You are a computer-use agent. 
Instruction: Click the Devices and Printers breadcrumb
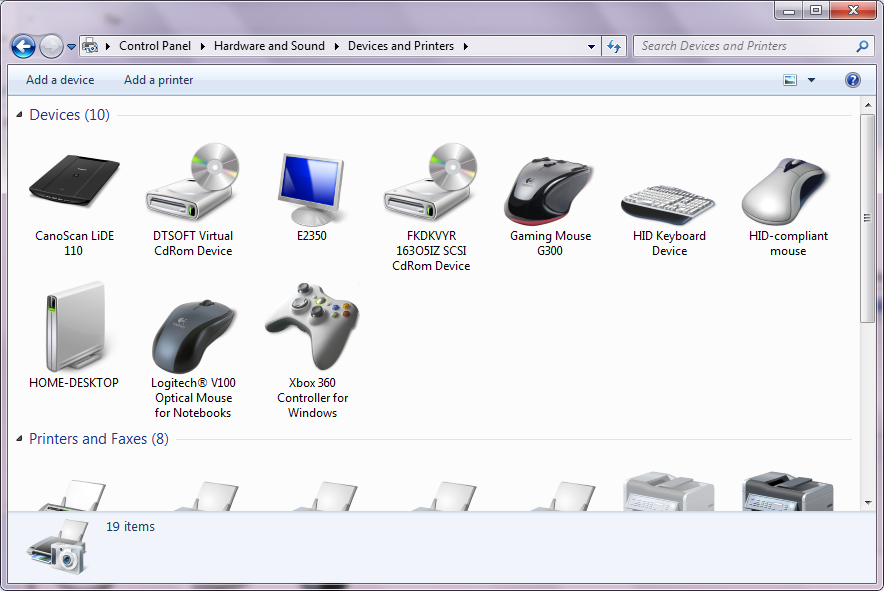click(x=401, y=46)
